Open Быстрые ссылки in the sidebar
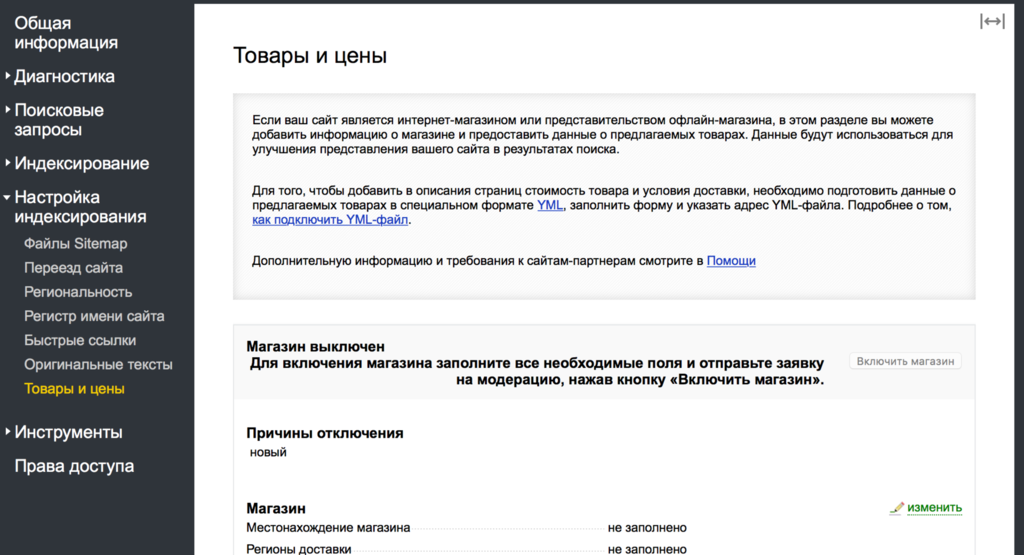1024x555 pixels. tap(80, 340)
